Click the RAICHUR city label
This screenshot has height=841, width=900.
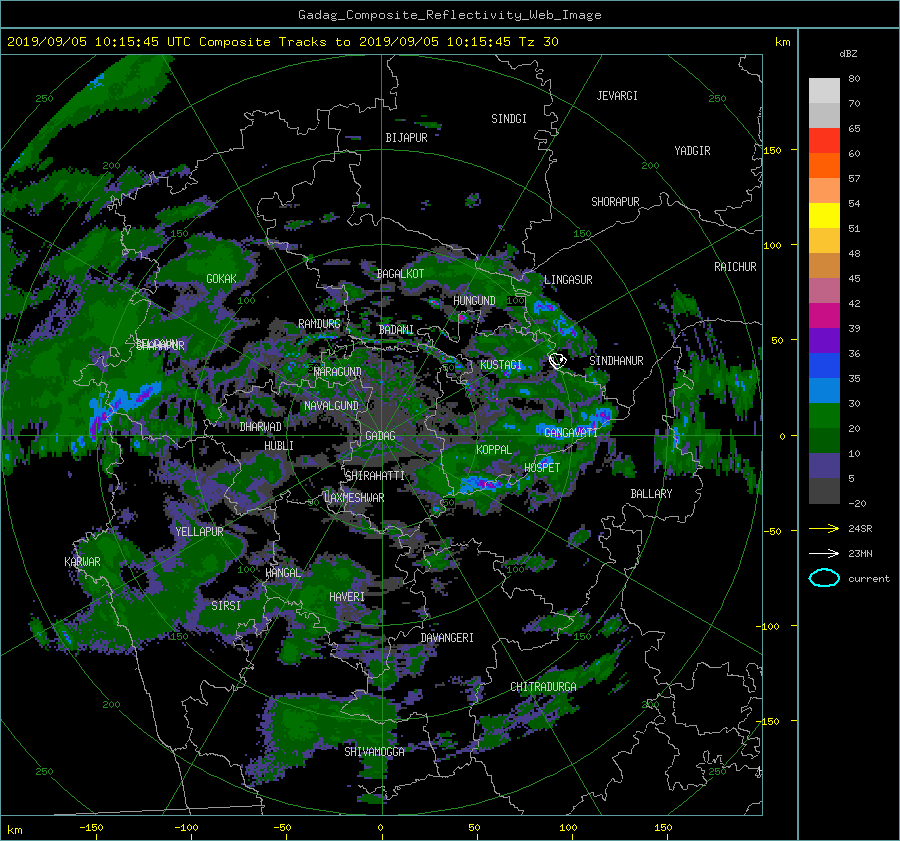tap(735, 267)
